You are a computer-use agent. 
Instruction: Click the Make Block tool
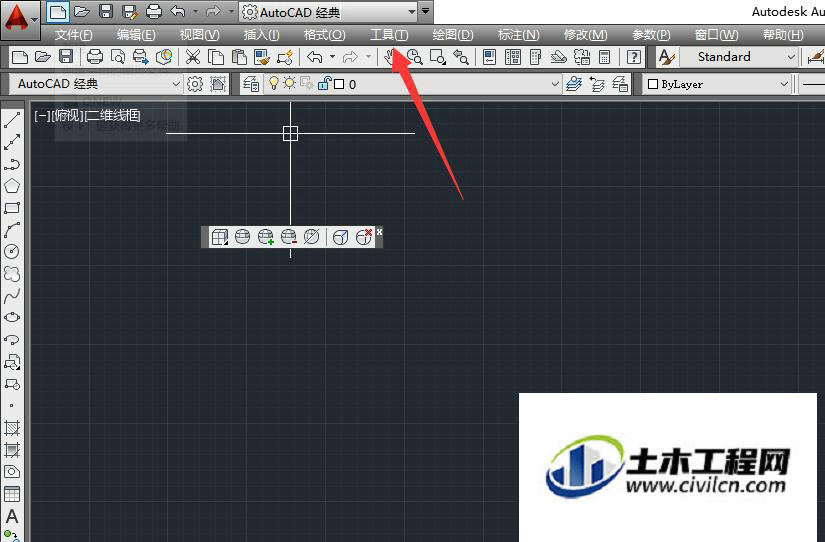[x=12, y=384]
